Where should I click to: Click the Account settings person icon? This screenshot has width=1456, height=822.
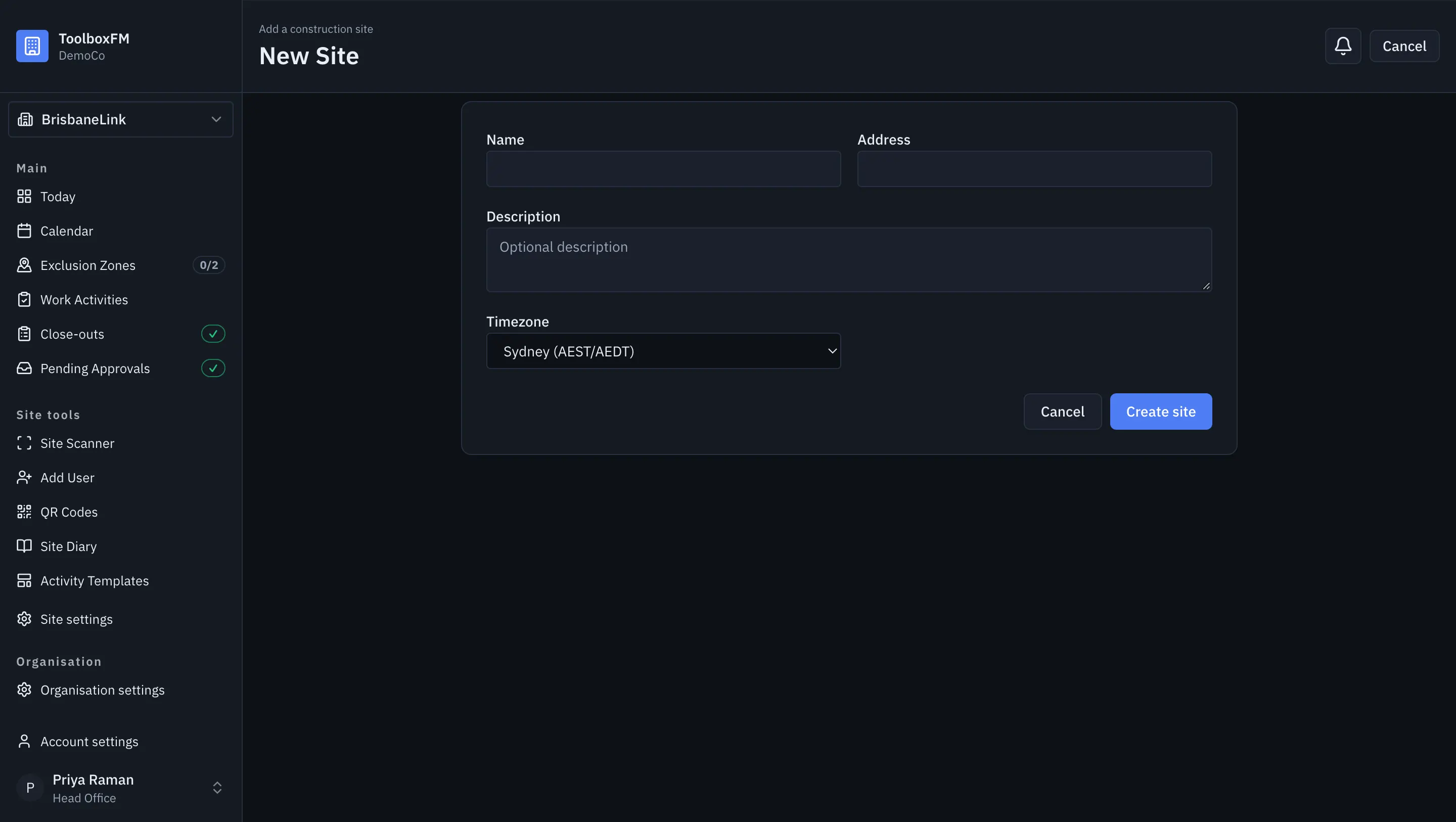point(24,741)
